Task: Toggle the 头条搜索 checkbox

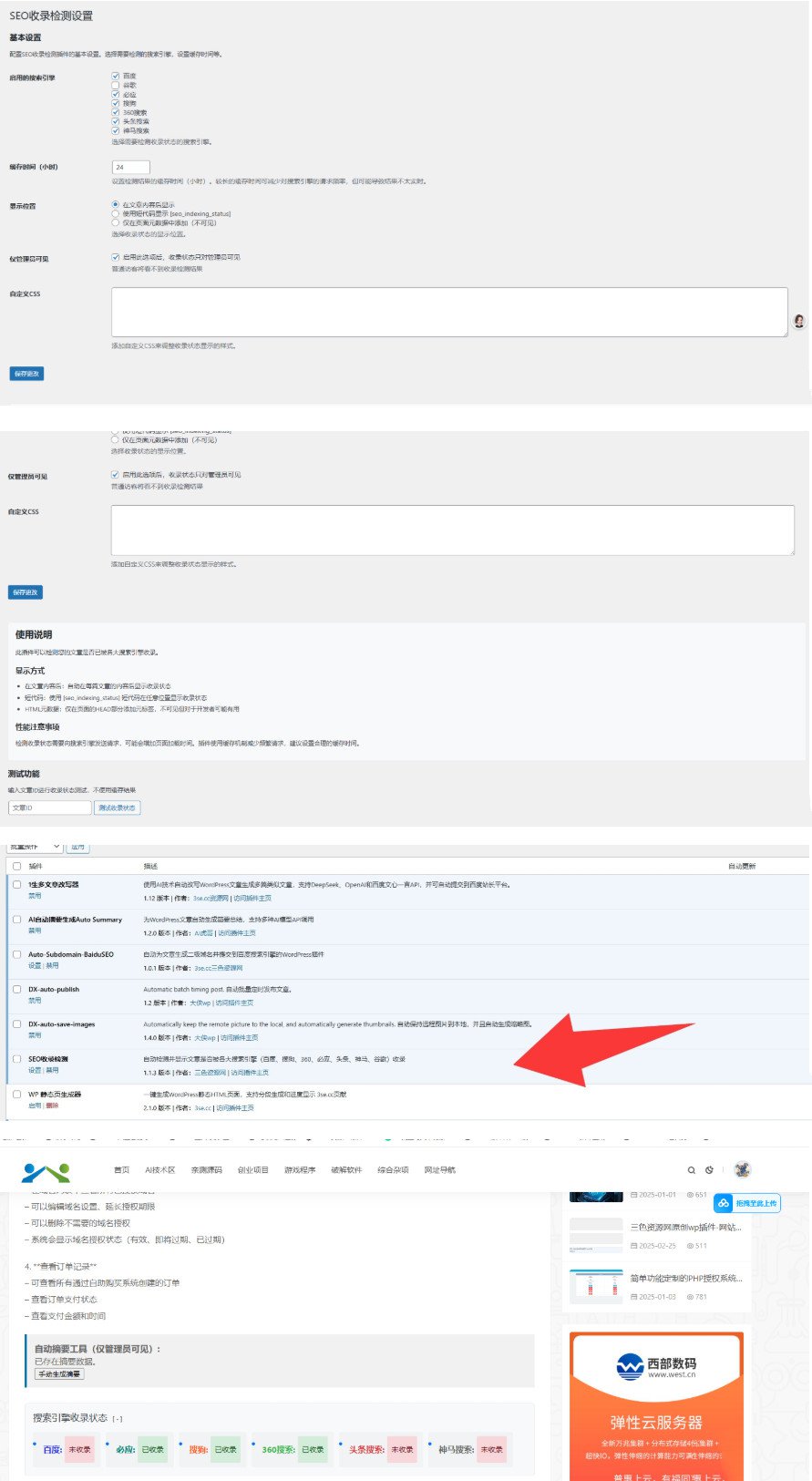Action: [116, 121]
